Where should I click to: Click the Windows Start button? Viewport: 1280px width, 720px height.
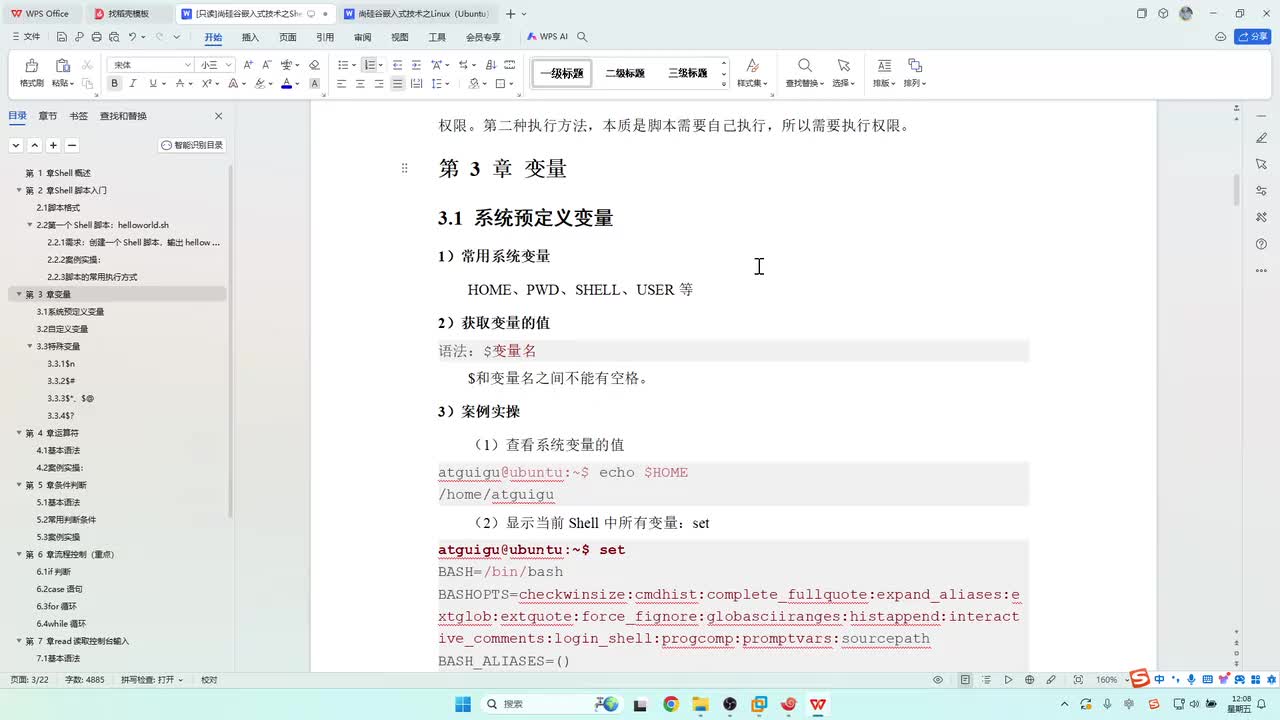(463, 704)
